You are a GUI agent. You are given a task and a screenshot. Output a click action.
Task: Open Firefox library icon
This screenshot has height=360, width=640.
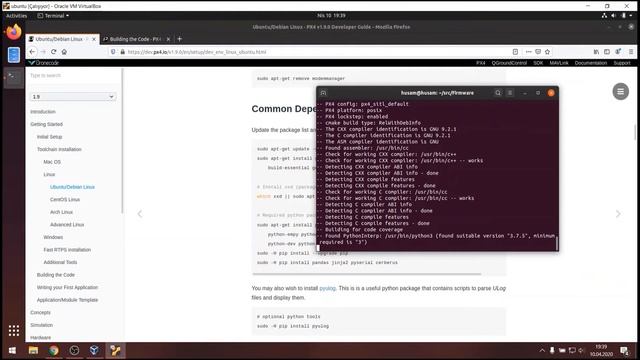596,52
